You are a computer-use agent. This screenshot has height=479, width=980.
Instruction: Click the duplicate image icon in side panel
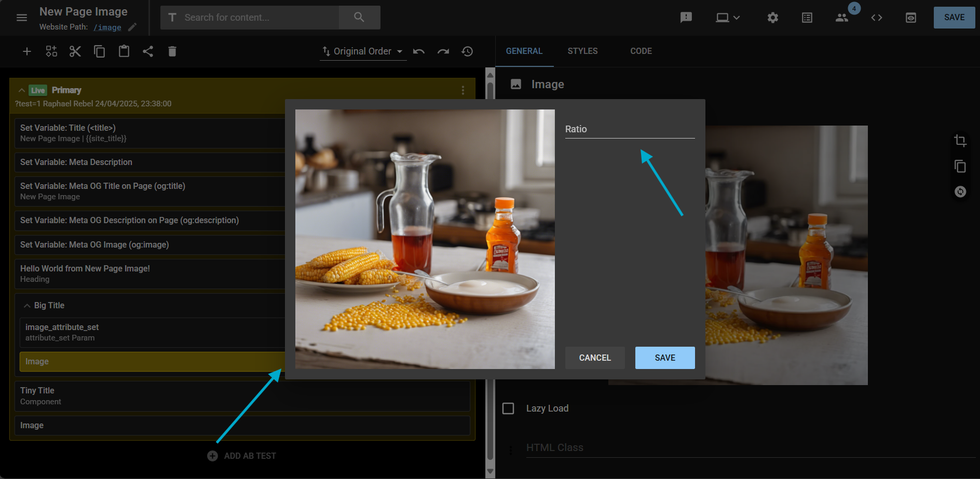click(x=961, y=166)
